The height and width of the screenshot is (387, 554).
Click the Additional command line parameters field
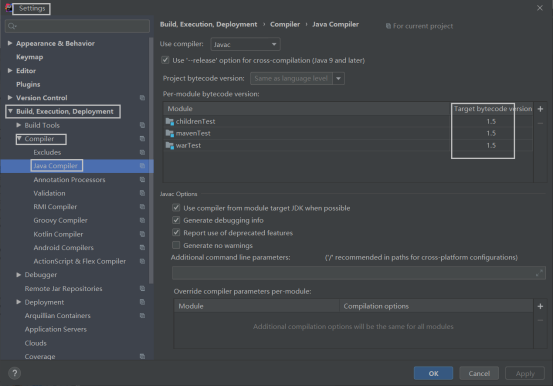pyautogui.click(x=359, y=273)
